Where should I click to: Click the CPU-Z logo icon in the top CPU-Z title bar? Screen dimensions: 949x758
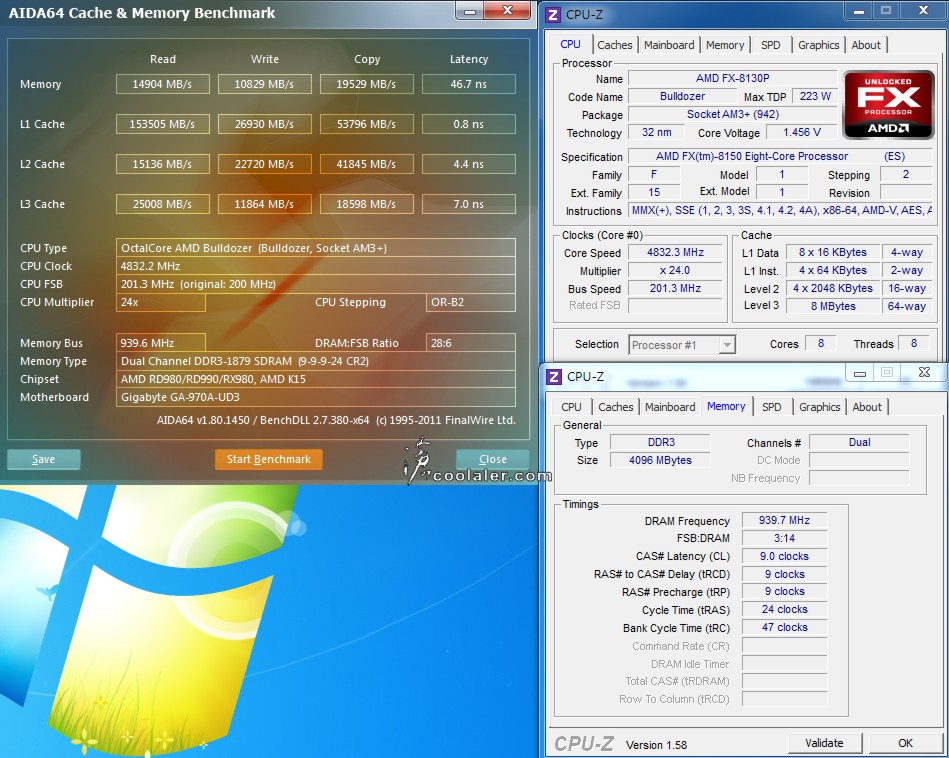(x=553, y=14)
